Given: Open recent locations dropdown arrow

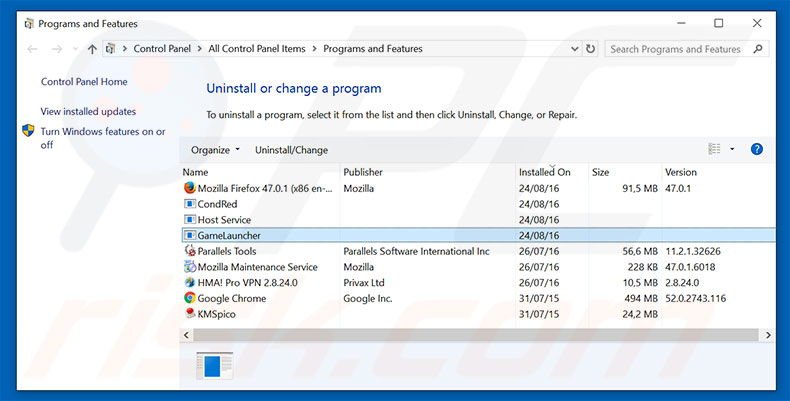Looking at the screenshot, I should (x=76, y=49).
